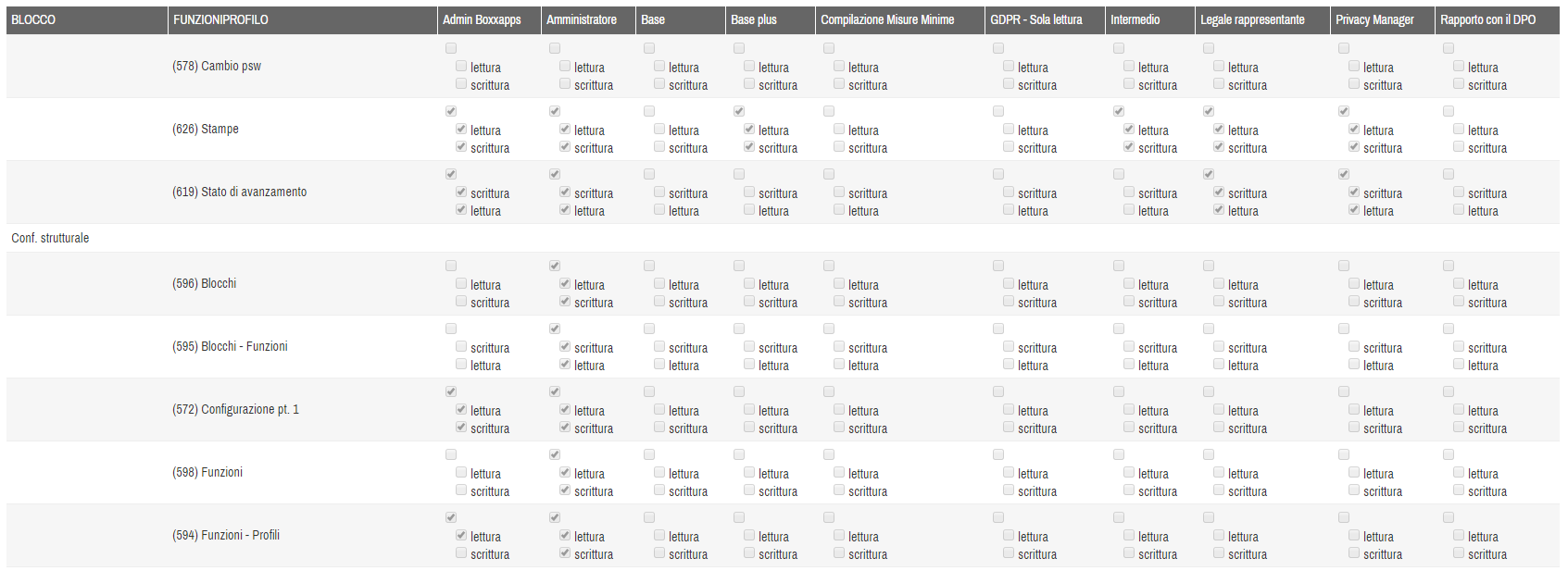The height and width of the screenshot is (571, 1568).
Task: Click the FUNZIONIPROFILO column header
Action: click(x=220, y=19)
